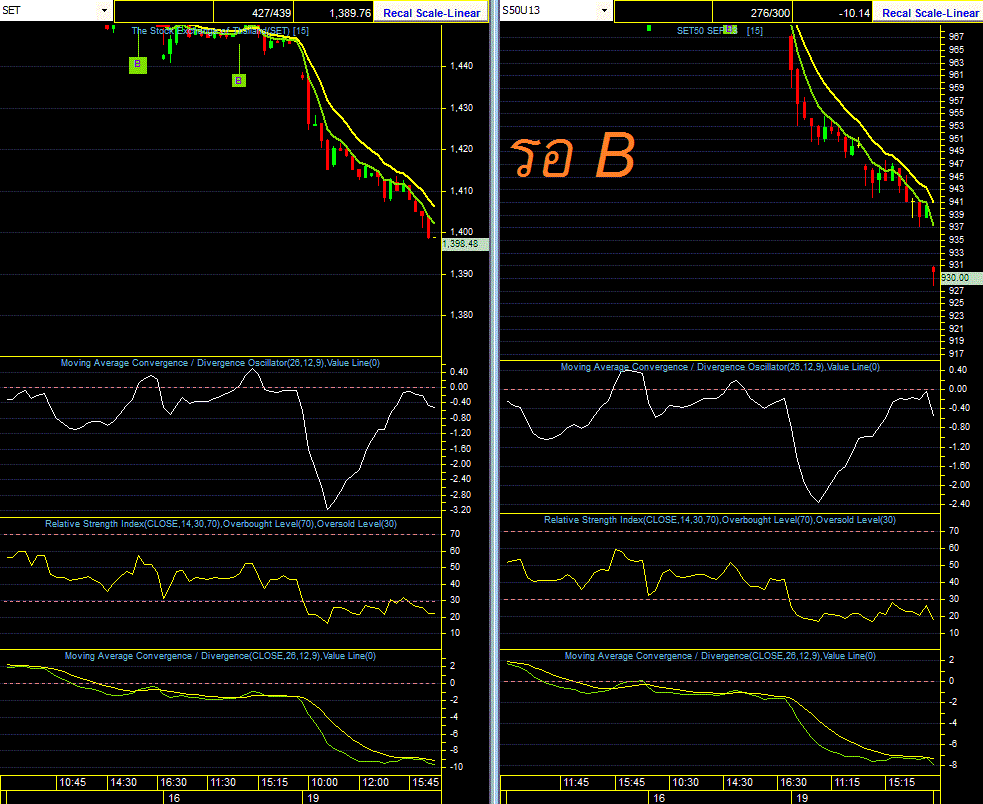Click the 427/439 bar count field
This screenshot has width=983, height=804.
[253, 13]
